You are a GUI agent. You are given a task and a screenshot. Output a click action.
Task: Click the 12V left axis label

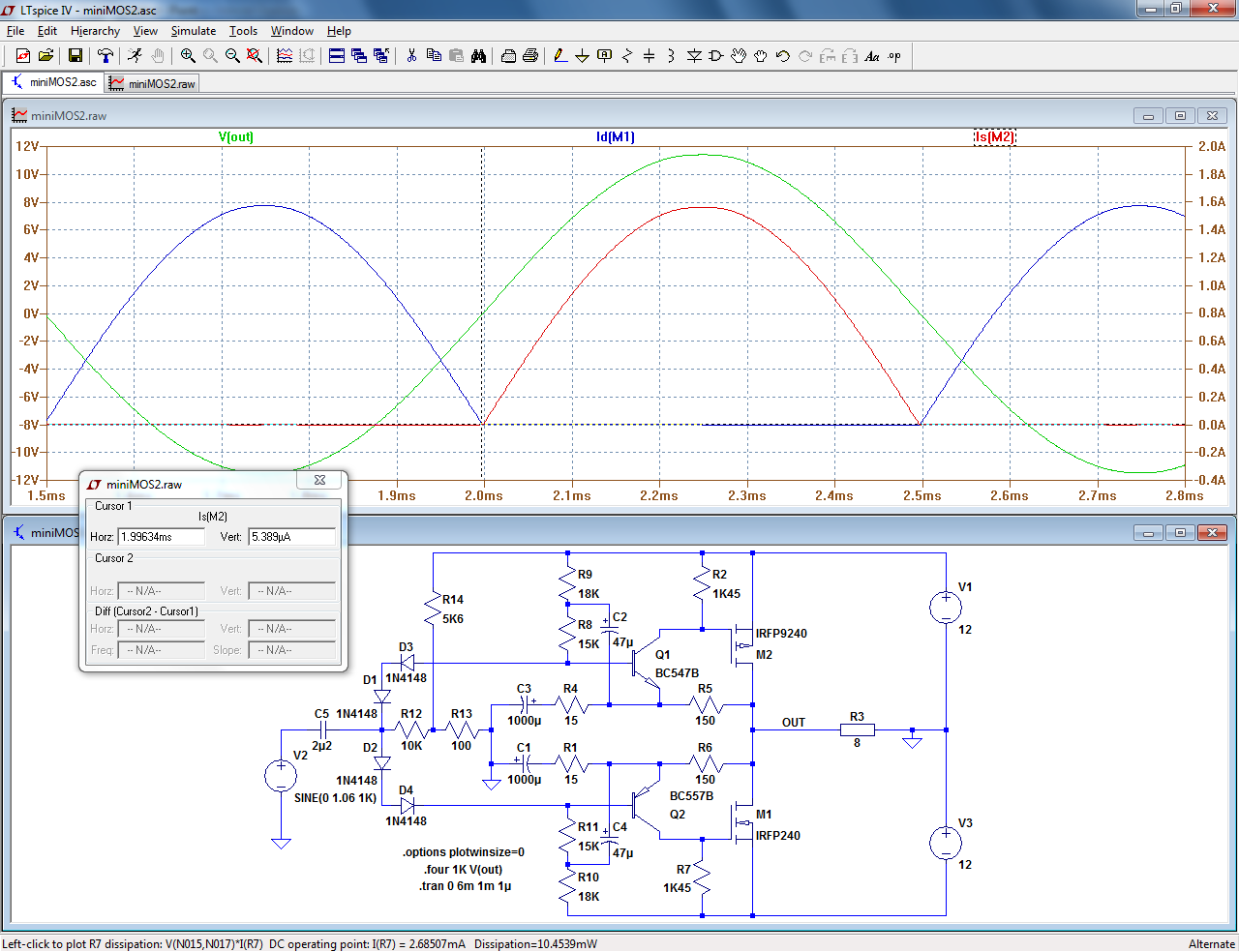pos(27,146)
